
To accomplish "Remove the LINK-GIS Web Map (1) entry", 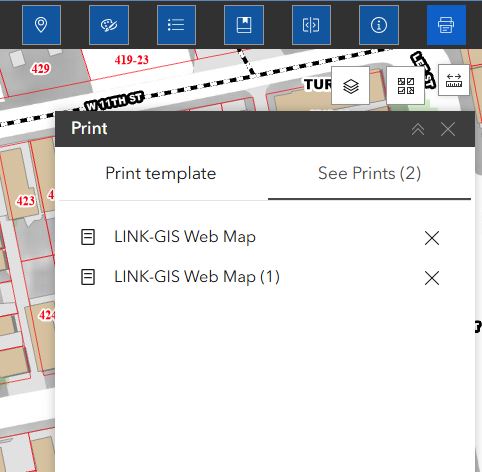I will [x=432, y=278].
